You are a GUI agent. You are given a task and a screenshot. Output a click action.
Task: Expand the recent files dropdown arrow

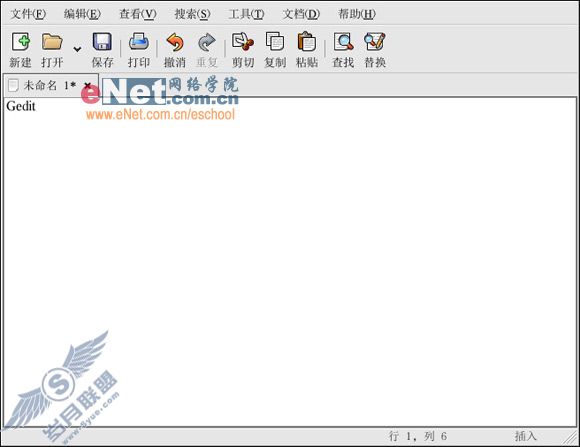pos(77,49)
